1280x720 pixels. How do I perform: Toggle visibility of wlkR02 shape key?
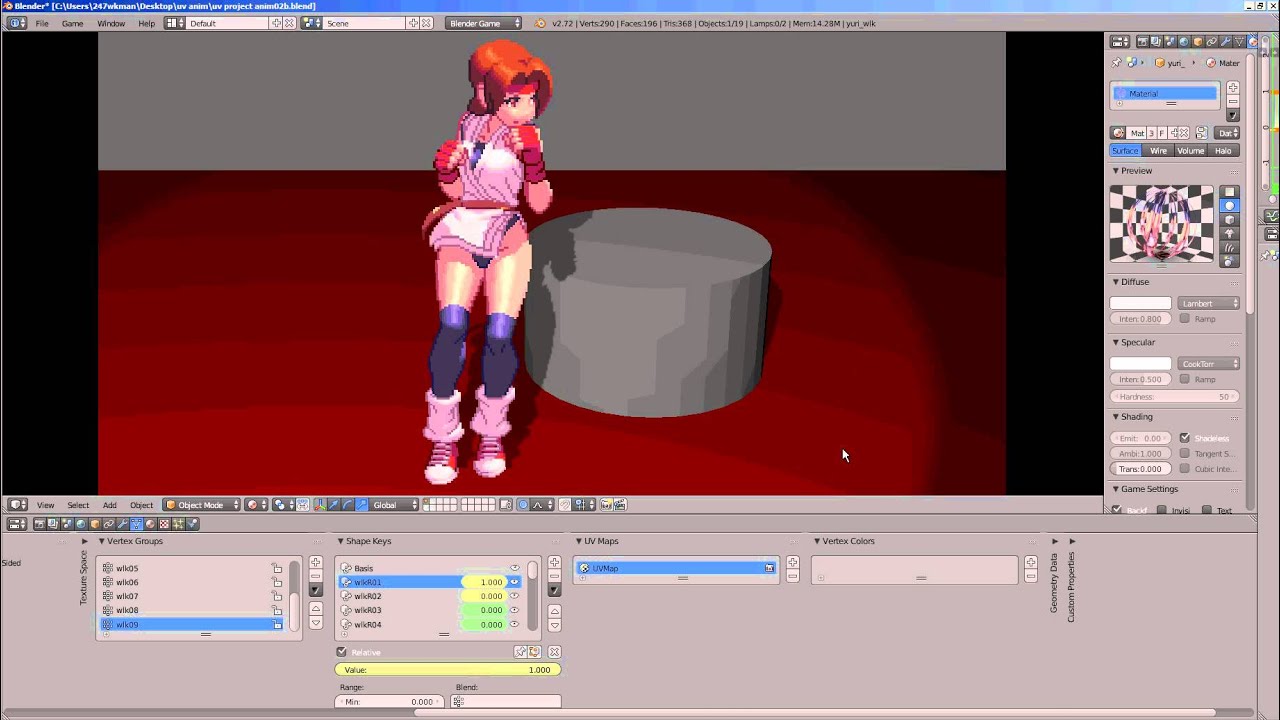(x=515, y=596)
